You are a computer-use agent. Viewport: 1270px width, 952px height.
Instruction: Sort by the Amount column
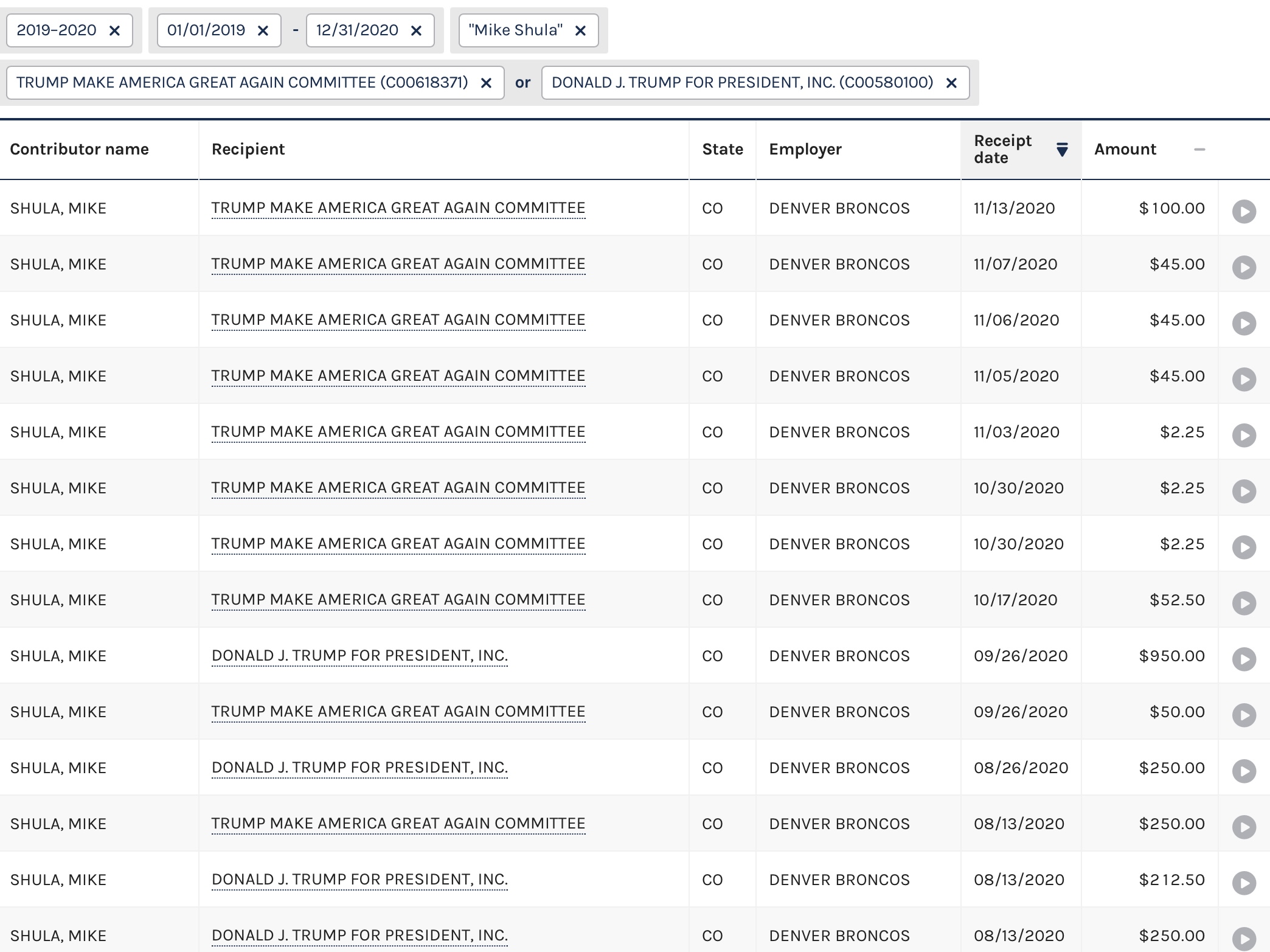[1150, 150]
